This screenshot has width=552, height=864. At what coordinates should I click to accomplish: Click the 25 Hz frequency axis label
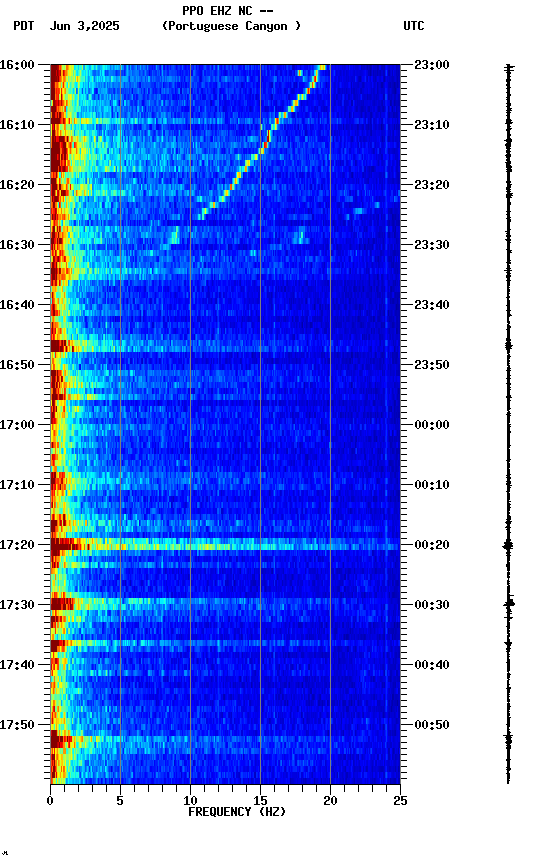pos(400,801)
